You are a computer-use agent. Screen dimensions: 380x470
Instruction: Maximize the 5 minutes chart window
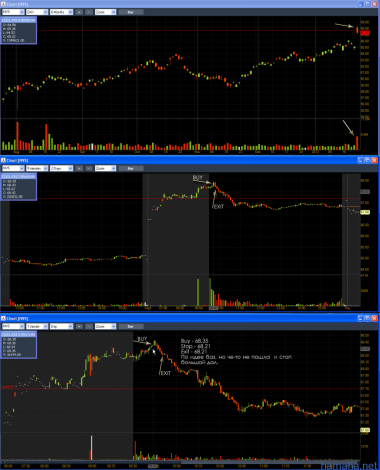click(x=368, y=160)
